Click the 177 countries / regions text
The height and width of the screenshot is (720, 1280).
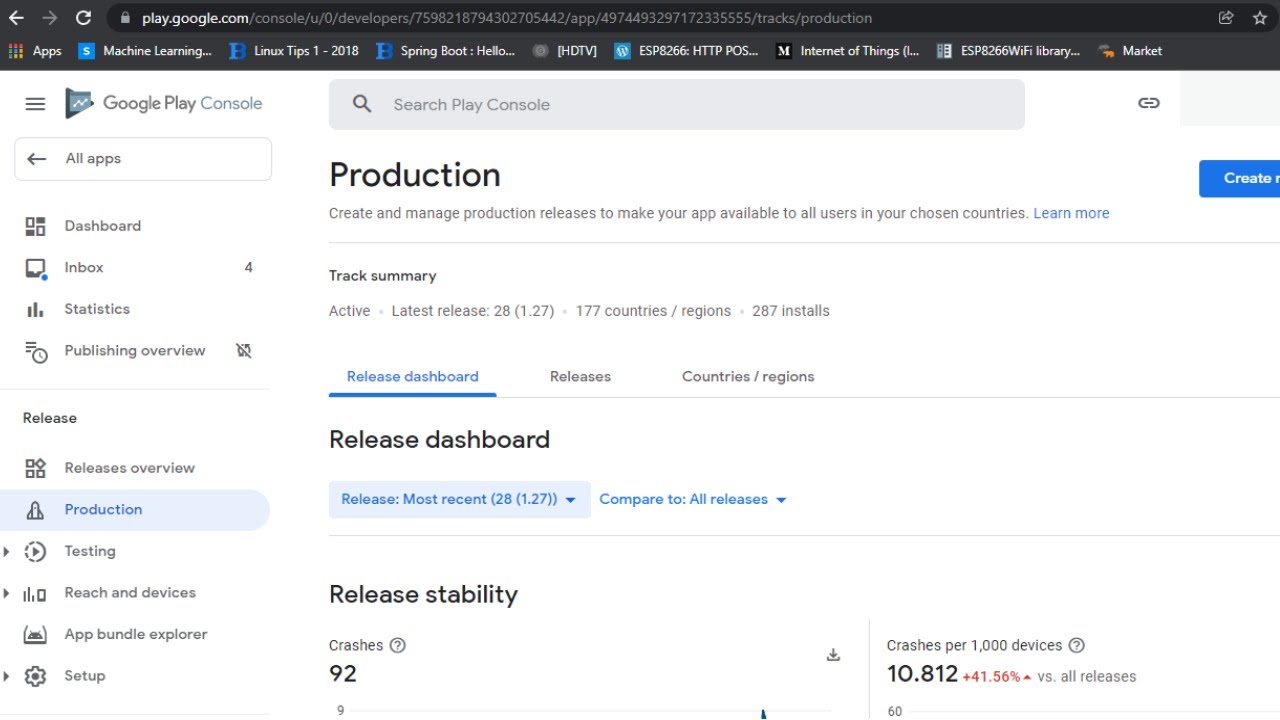tap(653, 311)
